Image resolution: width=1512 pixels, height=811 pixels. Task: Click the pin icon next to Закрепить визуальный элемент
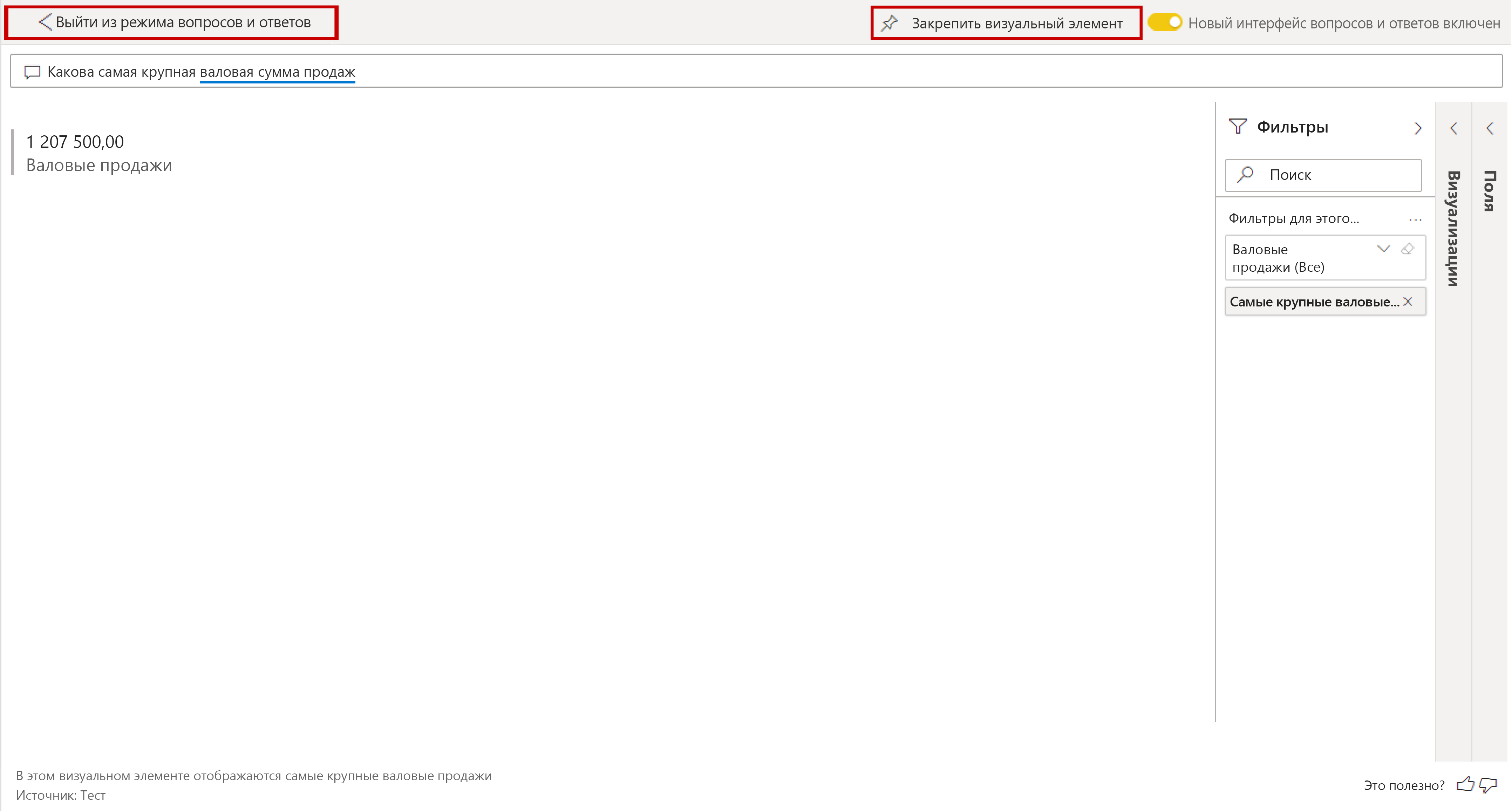890,23
